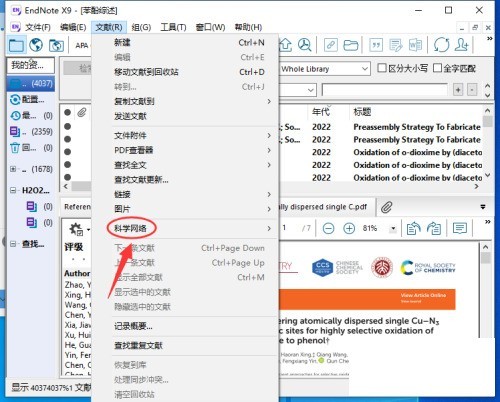Click the return to Word icon
The width and height of the screenshot is (500, 402).
pos(415,45)
